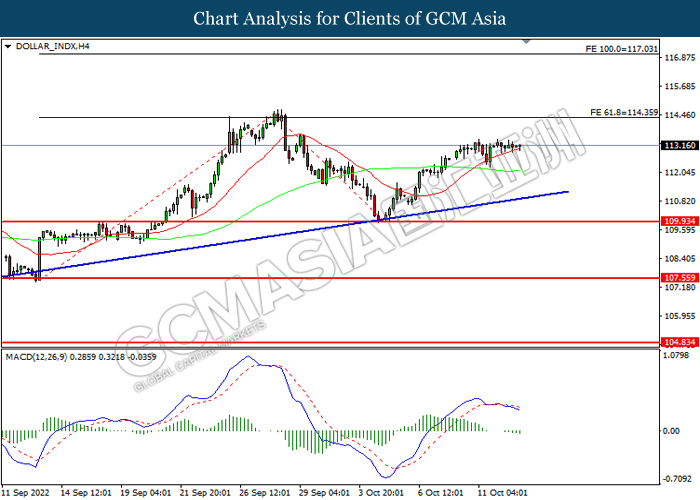Select the 14 Sep 12:01 time label
Image resolution: width=700 pixels, height=500 pixels.
86,493
